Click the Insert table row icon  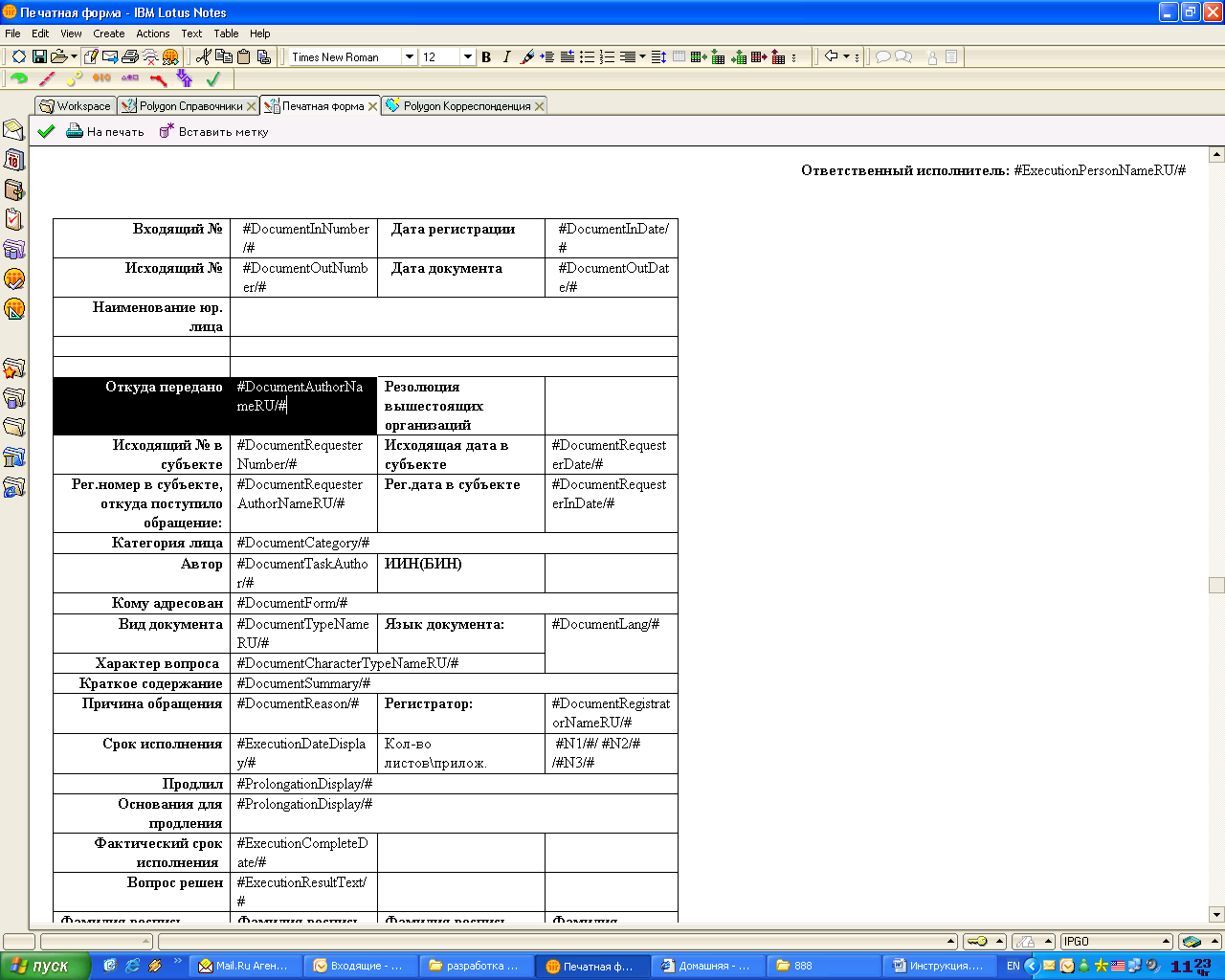(698, 56)
